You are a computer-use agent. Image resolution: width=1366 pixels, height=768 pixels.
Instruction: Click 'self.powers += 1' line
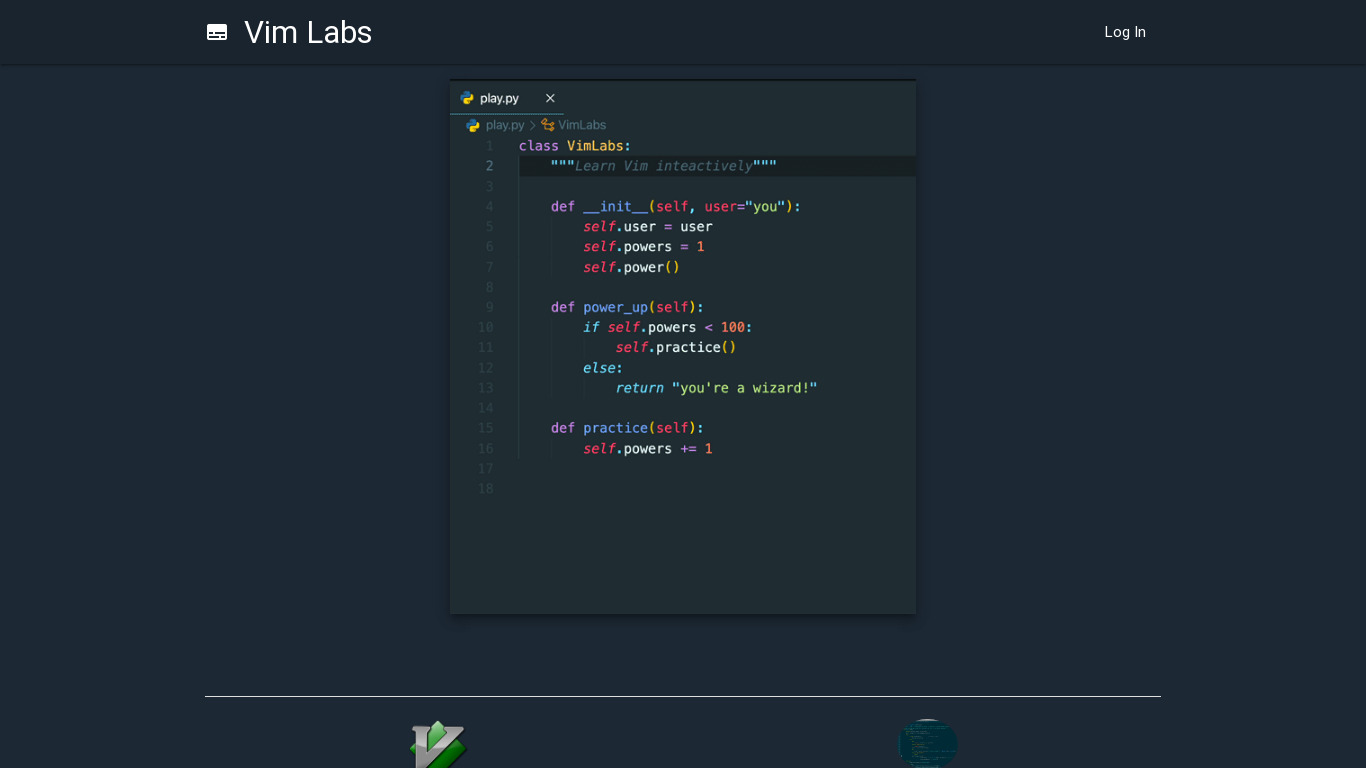pyautogui.click(x=648, y=449)
